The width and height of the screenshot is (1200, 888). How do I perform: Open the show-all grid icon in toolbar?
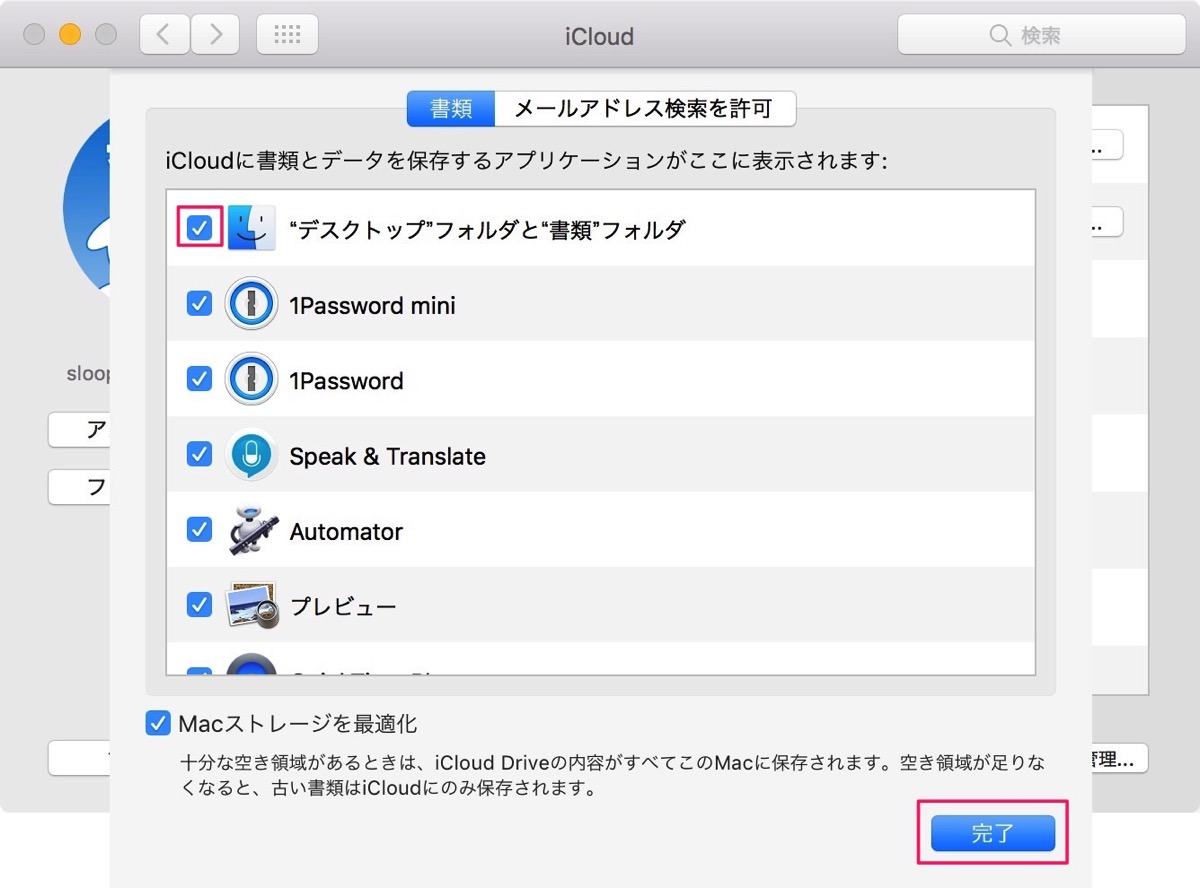(288, 35)
